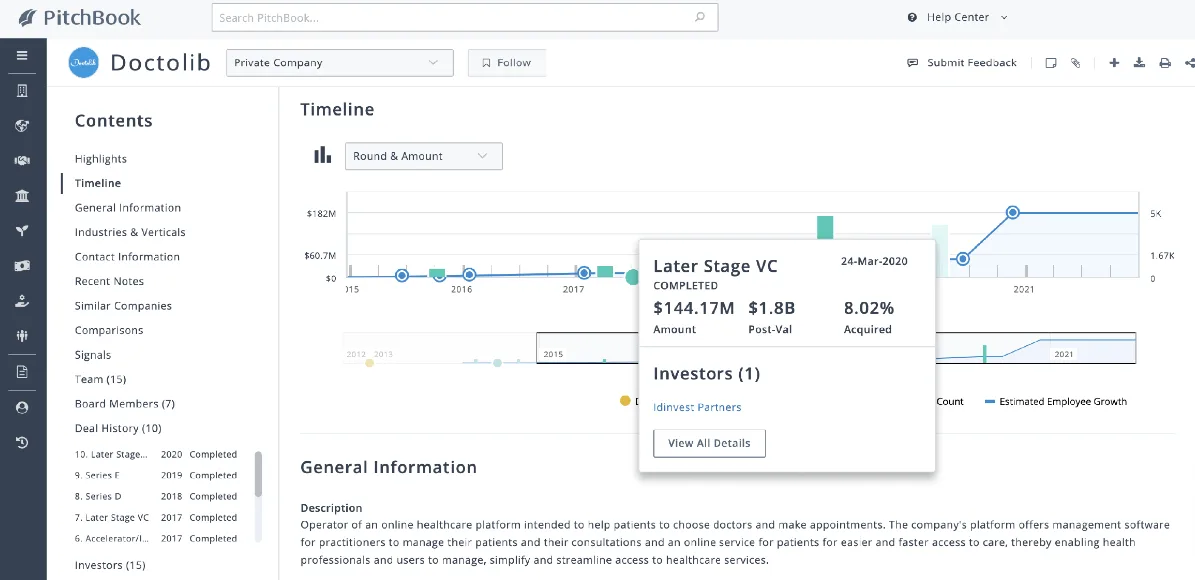Click the bar chart icon beside Round & Amount
The image size is (1195, 580).
[x=322, y=155]
